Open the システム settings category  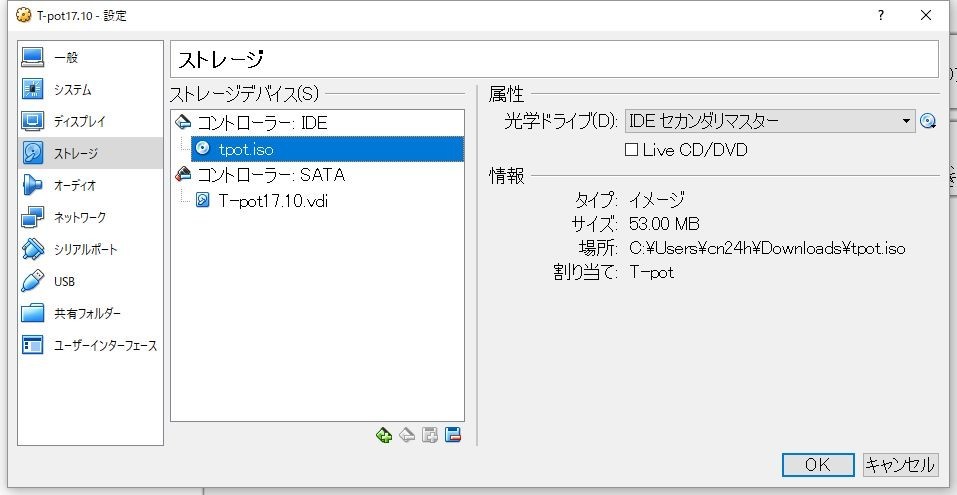pos(90,90)
